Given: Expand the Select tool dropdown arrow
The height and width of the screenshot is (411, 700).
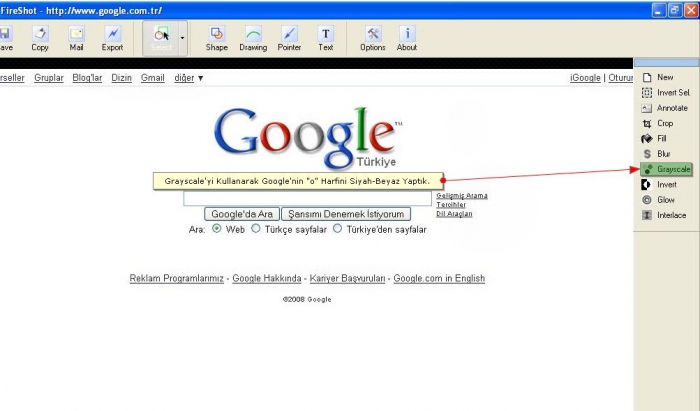Looking at the screenshot, I should click(x=182, y=38).
